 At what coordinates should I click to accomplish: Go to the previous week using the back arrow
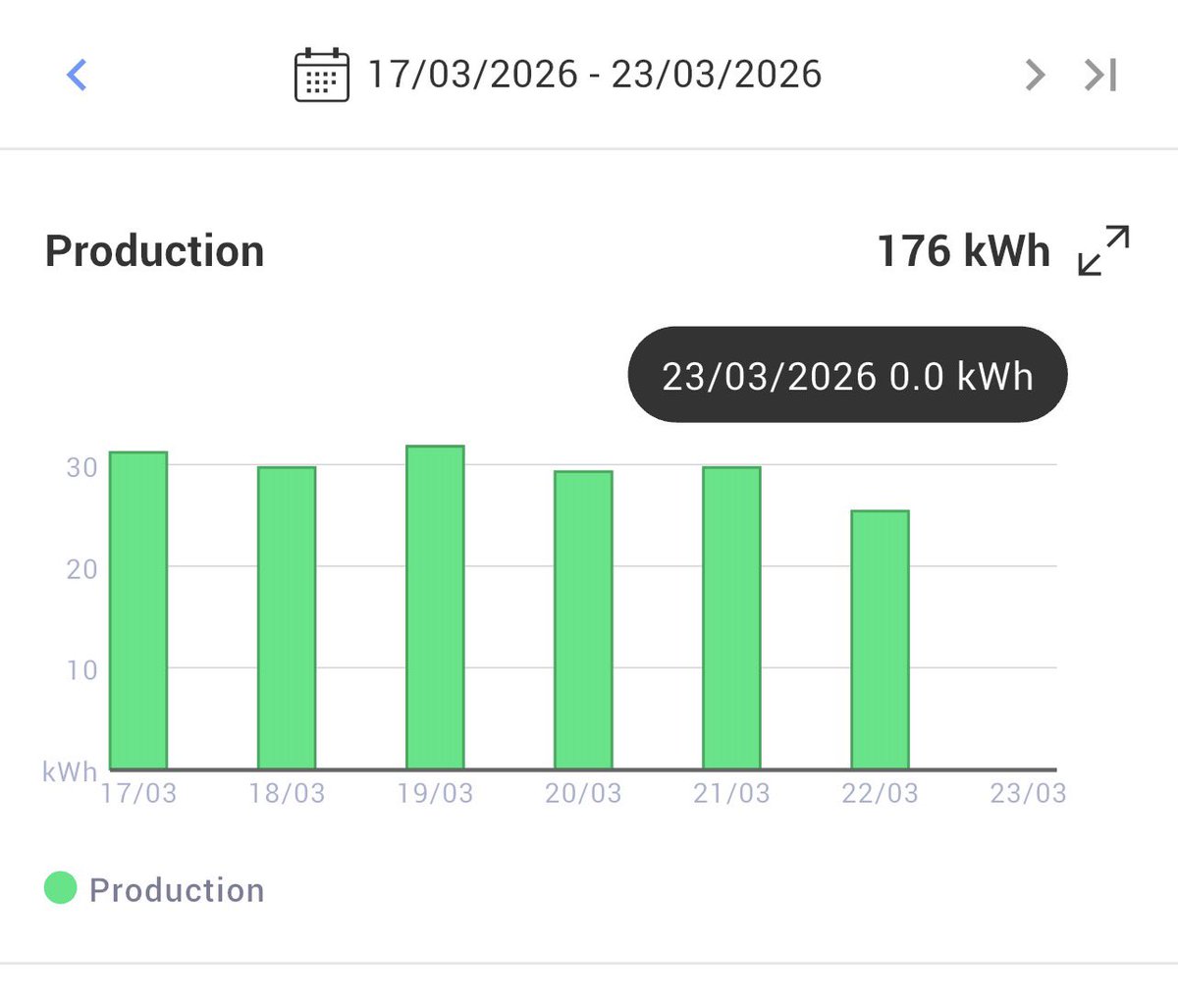77,75
